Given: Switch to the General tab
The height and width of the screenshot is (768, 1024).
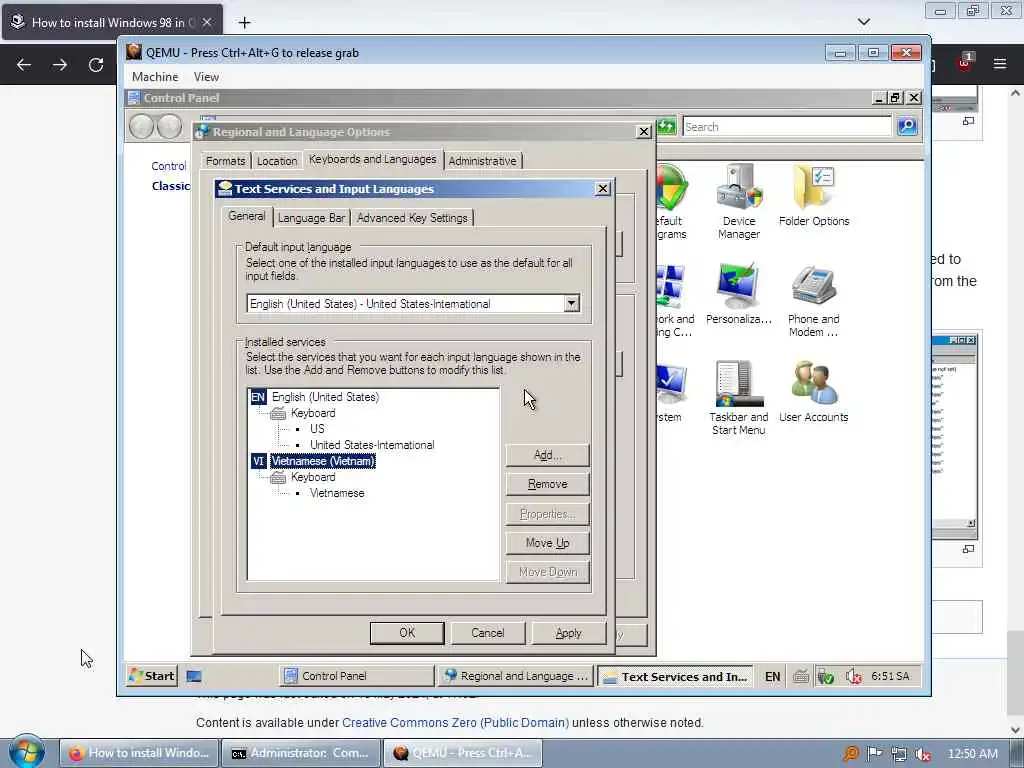Looking at the screenshot, I should (247, 216).
